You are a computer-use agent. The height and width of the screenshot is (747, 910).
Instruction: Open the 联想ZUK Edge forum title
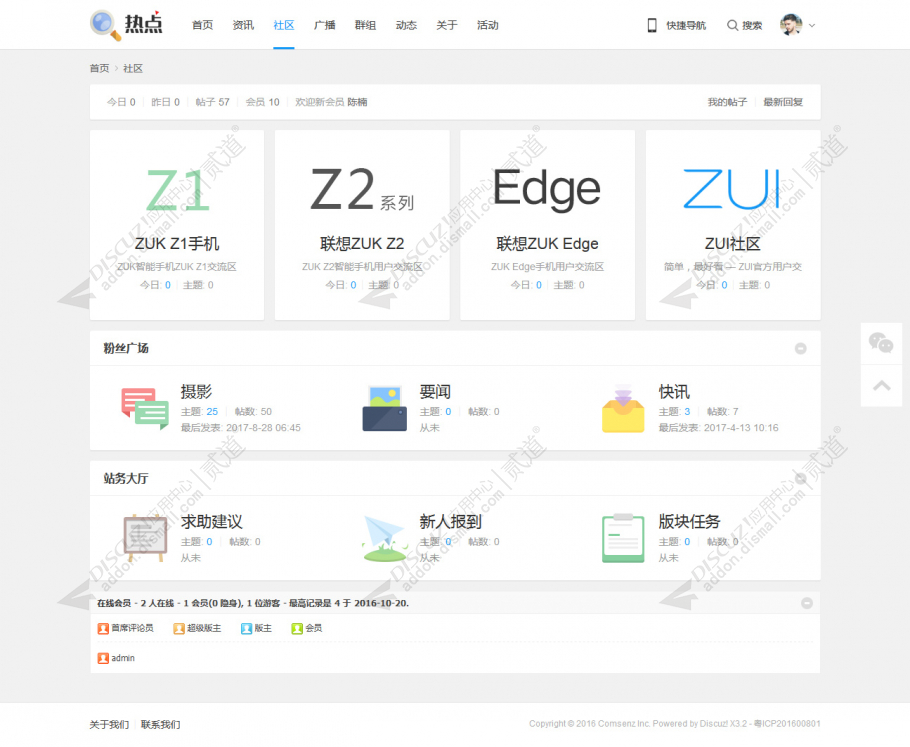coord(547,244)
